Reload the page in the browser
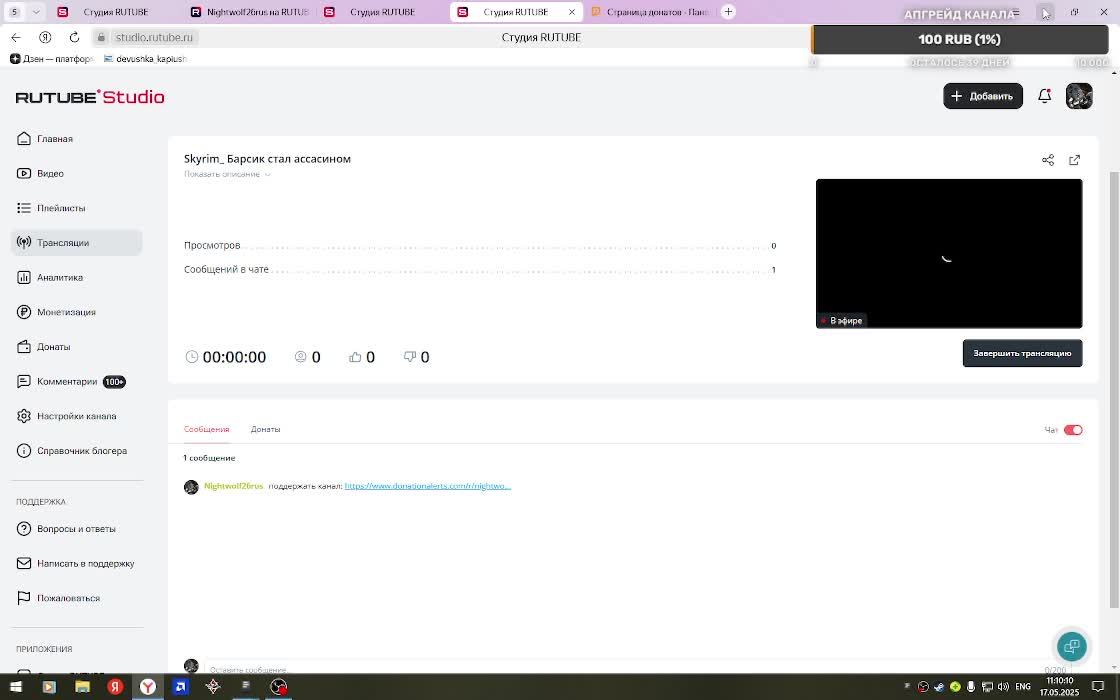 [74, 37]
